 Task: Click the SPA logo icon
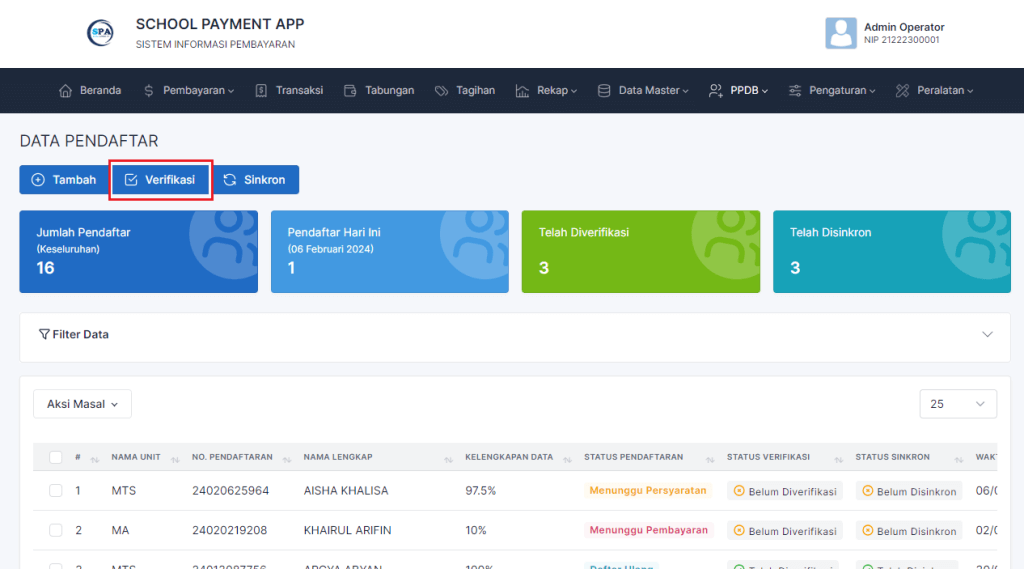point(100,32)
